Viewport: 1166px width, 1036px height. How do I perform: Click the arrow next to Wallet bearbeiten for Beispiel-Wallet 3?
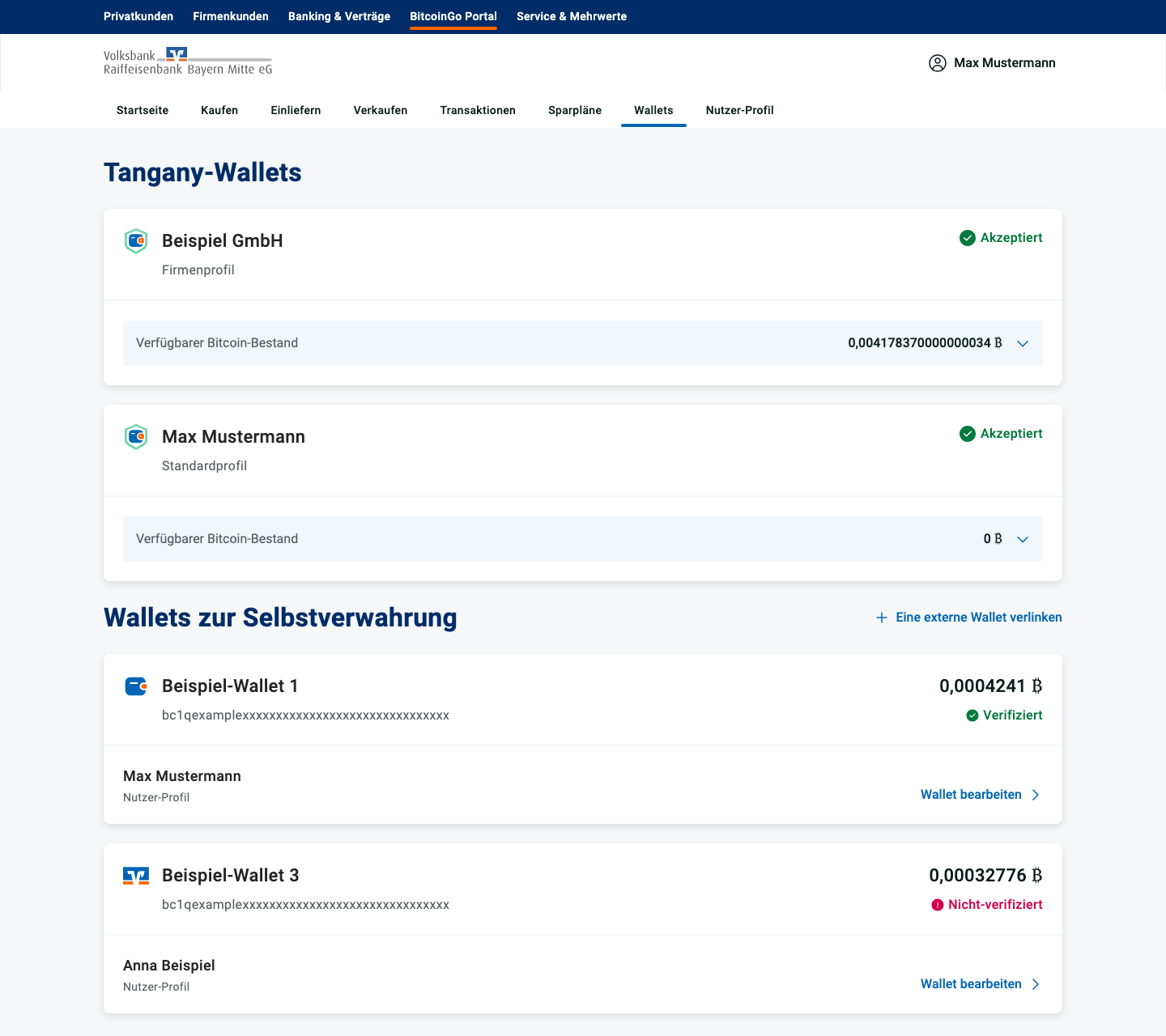(x=1036, y=984)
